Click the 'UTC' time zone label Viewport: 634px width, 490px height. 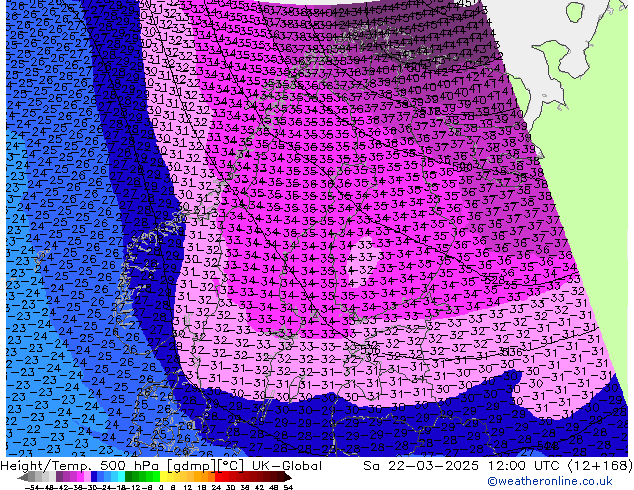[x=549, y=466]
